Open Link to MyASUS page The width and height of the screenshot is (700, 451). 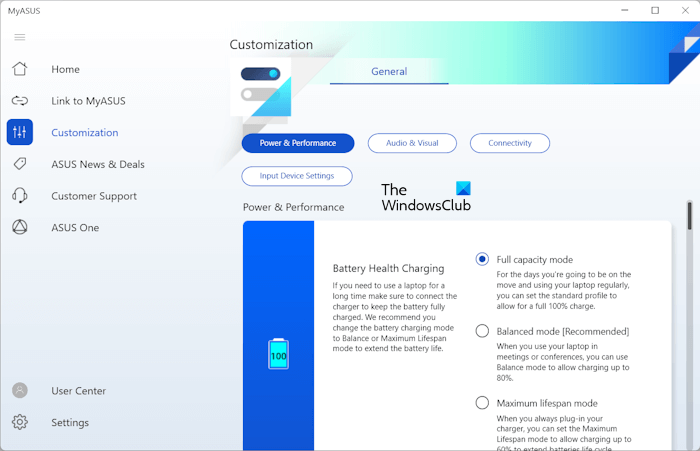(x=88, y=101)
